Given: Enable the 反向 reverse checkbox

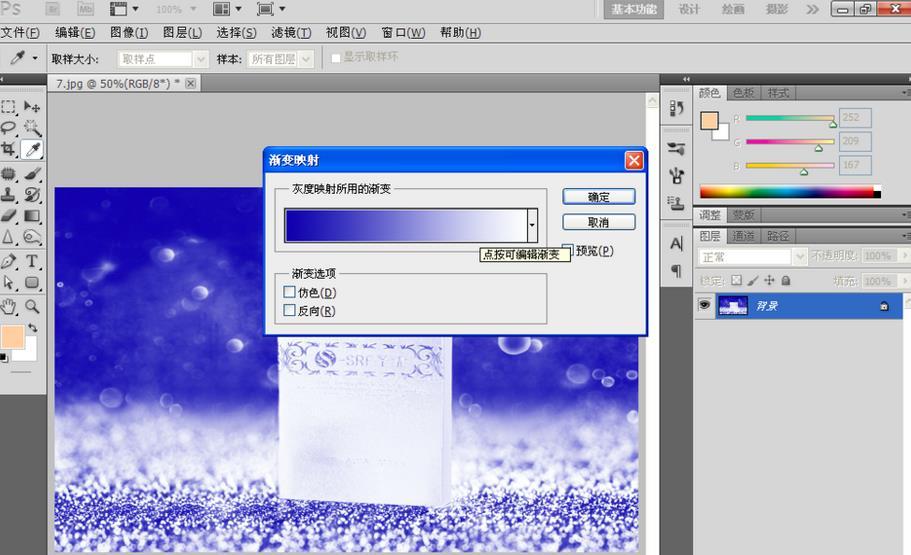Looking at the screenshot, I should coord(289,310).
